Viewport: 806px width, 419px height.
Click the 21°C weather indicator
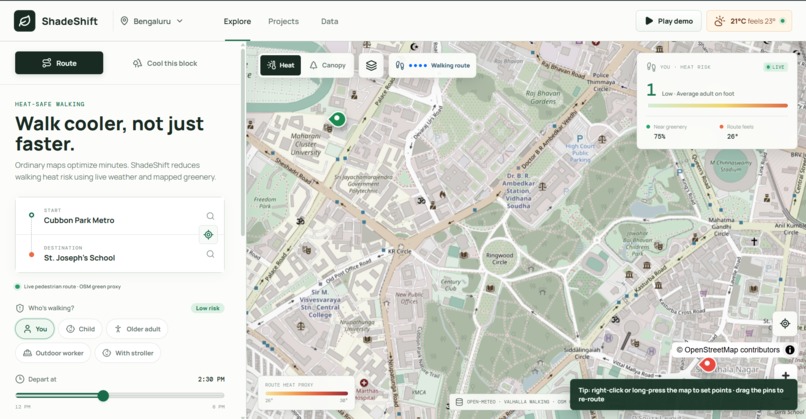pos(749,21)
